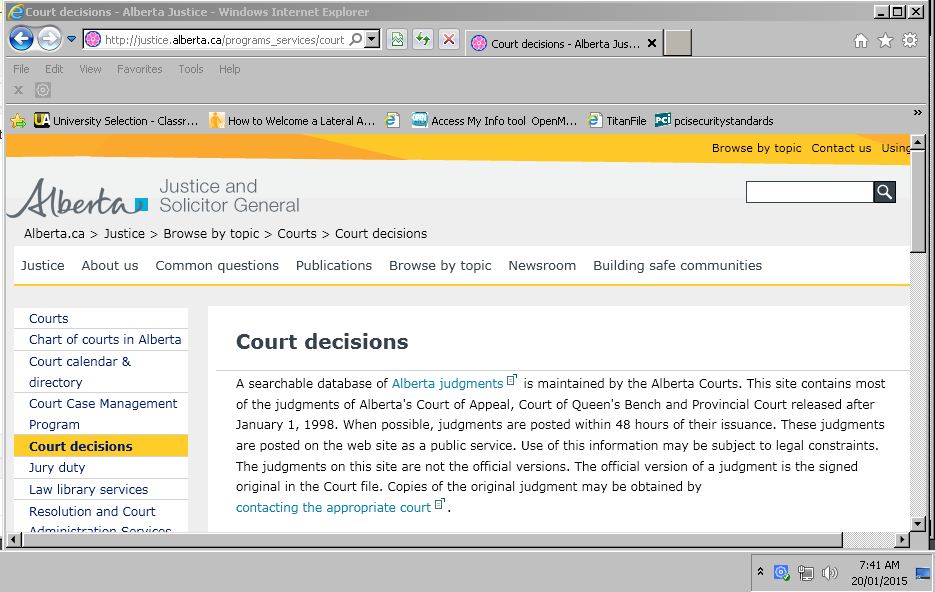
Task: Click the volume speaker tray icon
Action: click(829, 573)
